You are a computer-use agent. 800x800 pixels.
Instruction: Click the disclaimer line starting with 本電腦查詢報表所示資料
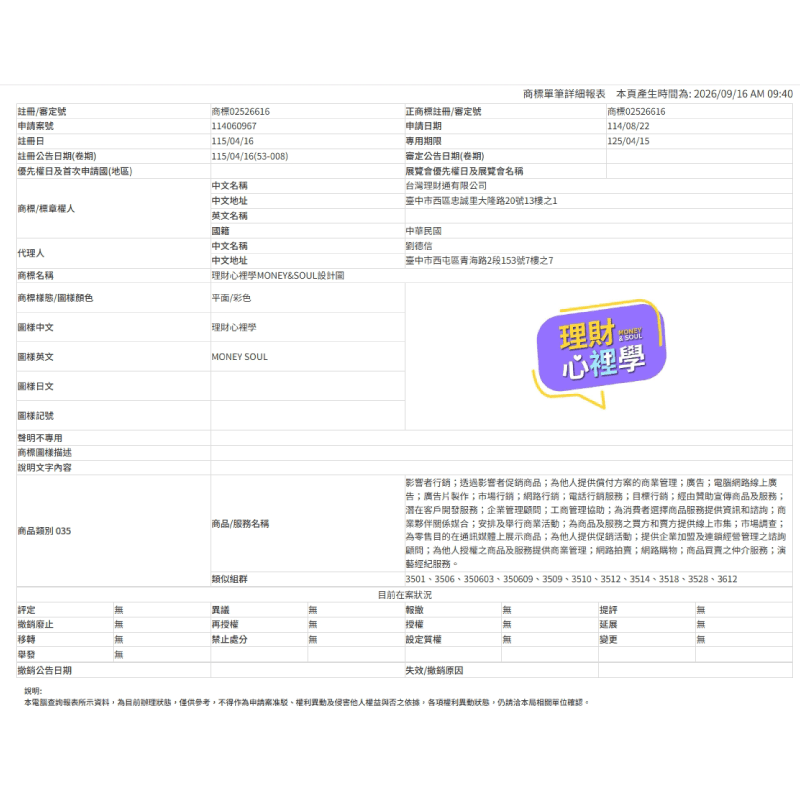click(307, 703)
